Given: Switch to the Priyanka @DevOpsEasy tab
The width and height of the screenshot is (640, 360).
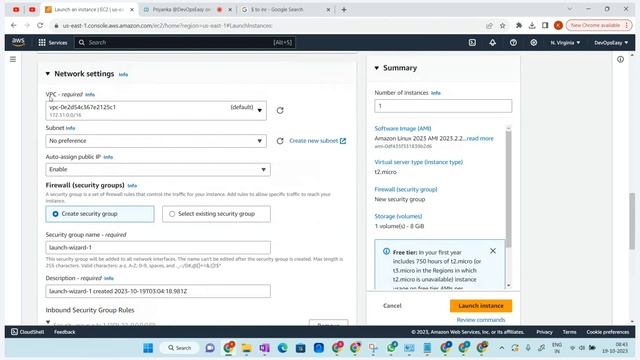Looking at the screenshot, I should click(x=182, y=9).
